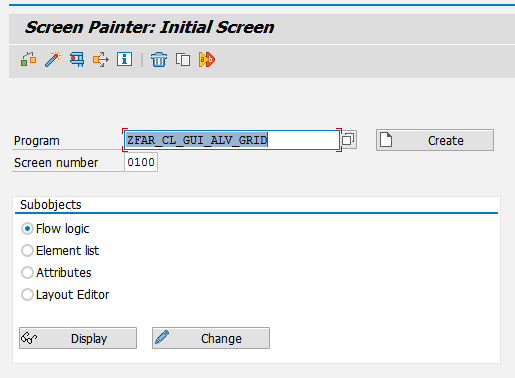Click the Rename screen toolbar icon
515x378 pixels.
[207, 60]
